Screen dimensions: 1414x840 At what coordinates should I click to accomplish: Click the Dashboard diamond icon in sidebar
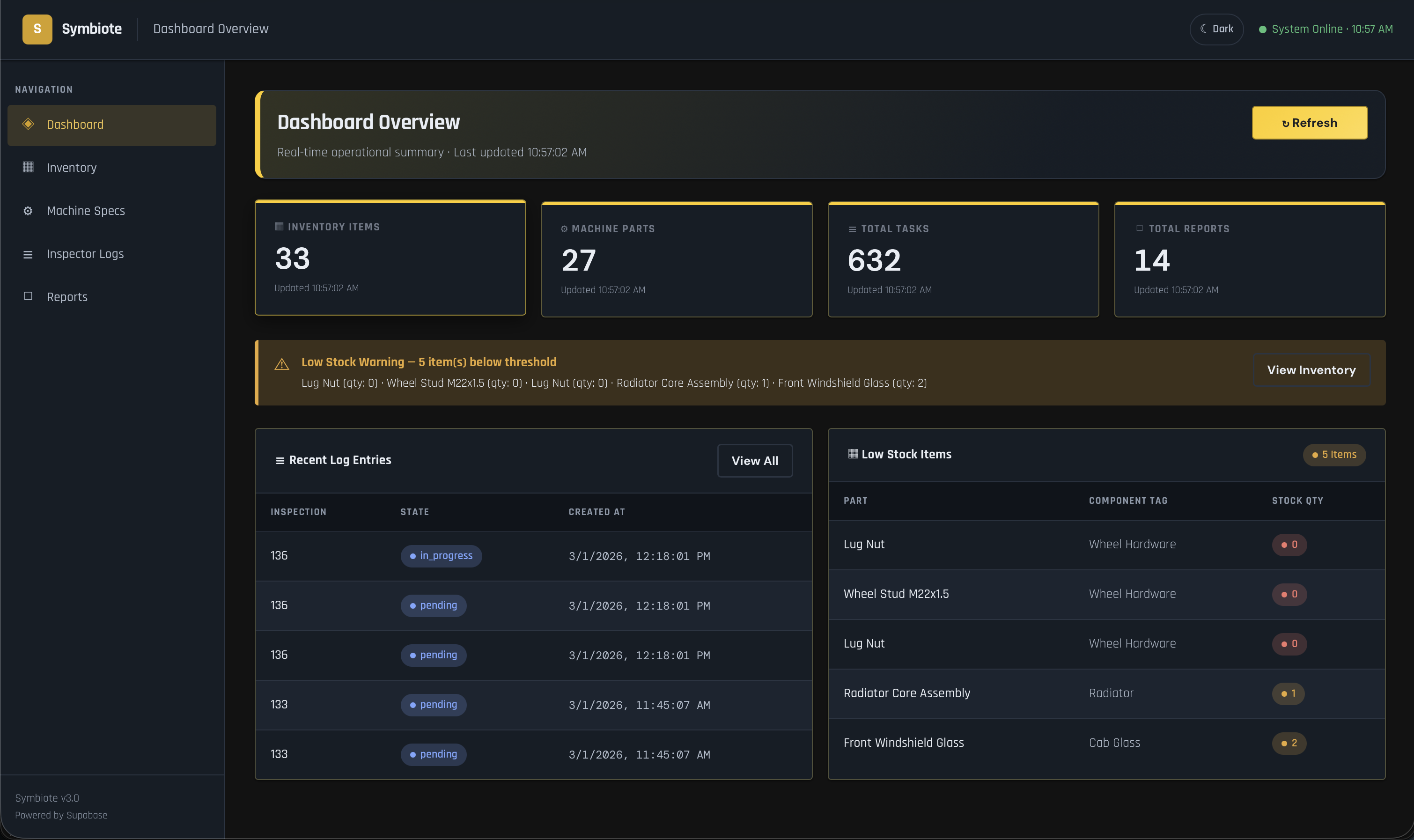click(28, 124)
